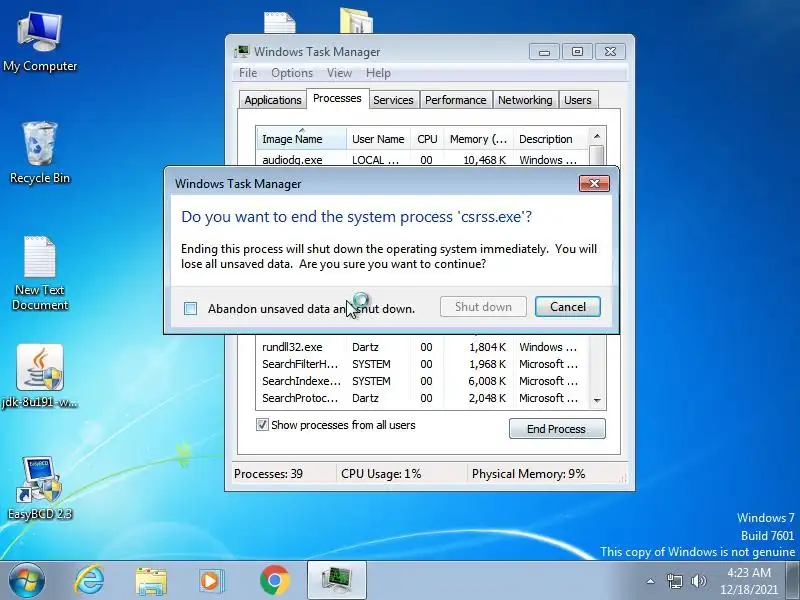Viewport: 800px width, 600px height.
Task: Launch Google Chrome from taskbar
Action: (274, 581)
